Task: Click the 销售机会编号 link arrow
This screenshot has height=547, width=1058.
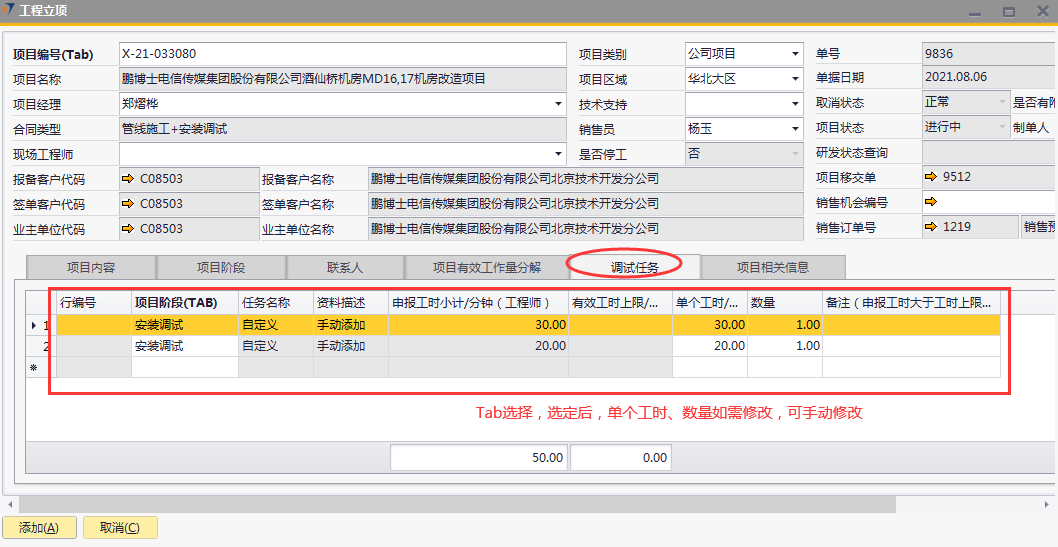Action: (931, 202)
